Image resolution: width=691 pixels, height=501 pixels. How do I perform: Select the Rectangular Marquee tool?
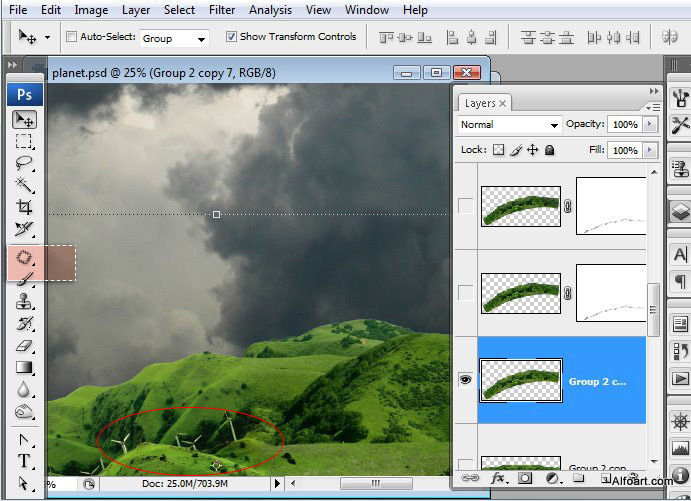24,142
